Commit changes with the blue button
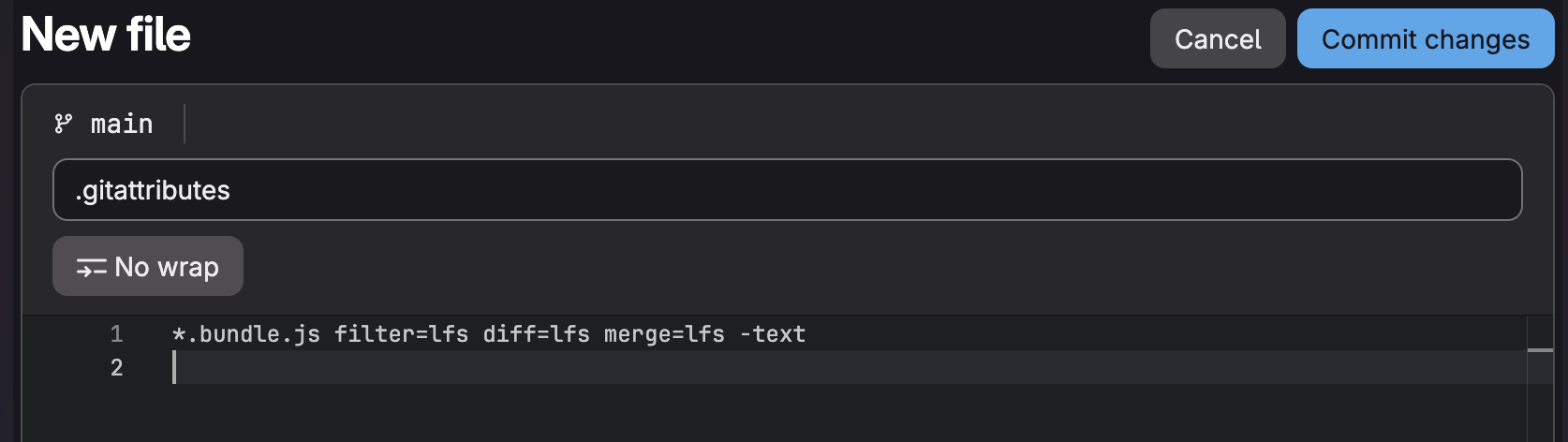This screenshot has width=1568, height=442. pyautogui.click(x=1425, y=39)
